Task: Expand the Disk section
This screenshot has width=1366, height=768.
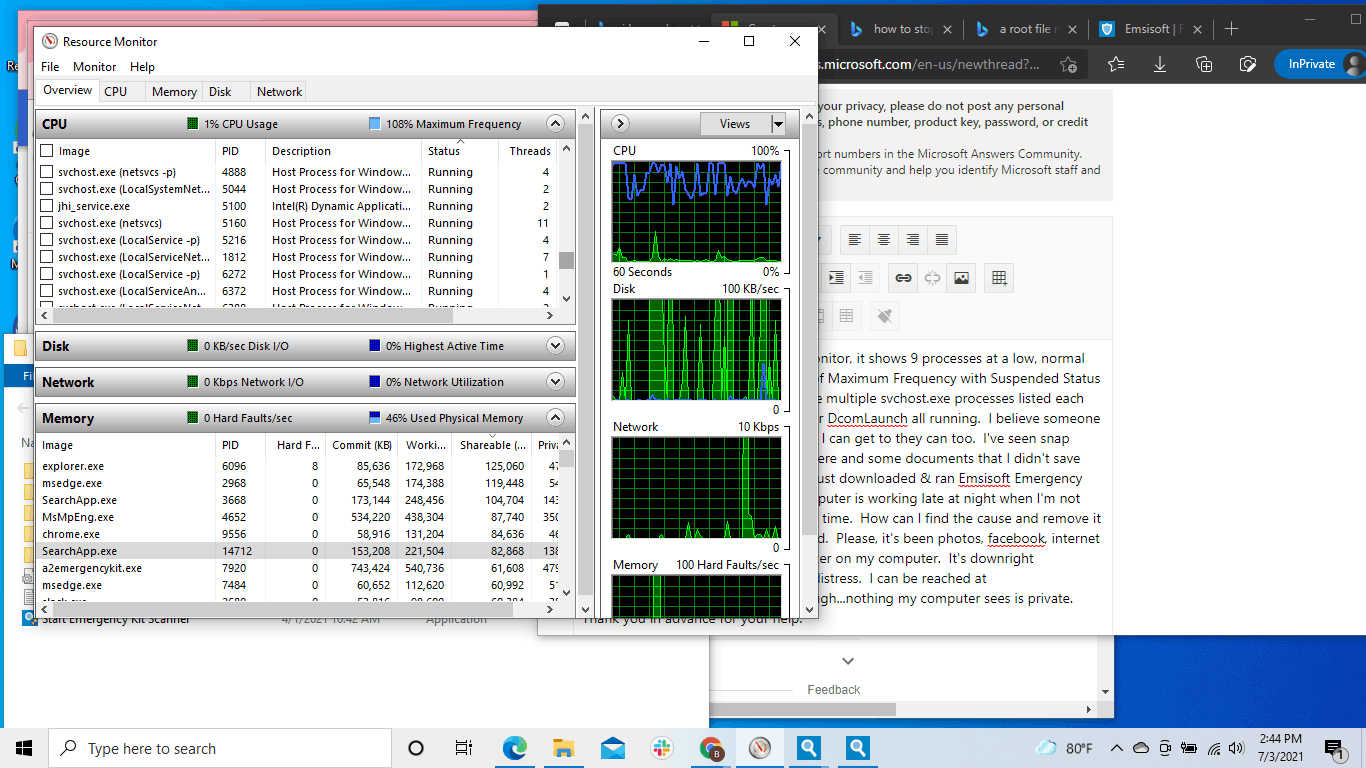Action: point(556,346)
